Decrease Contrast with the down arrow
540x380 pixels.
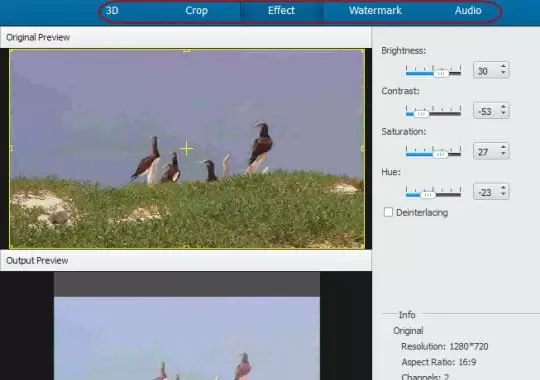point(503,113)
